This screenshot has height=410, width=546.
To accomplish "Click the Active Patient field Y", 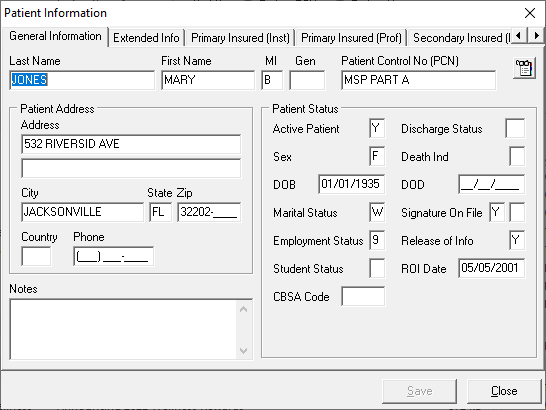I will coord(377,128).
